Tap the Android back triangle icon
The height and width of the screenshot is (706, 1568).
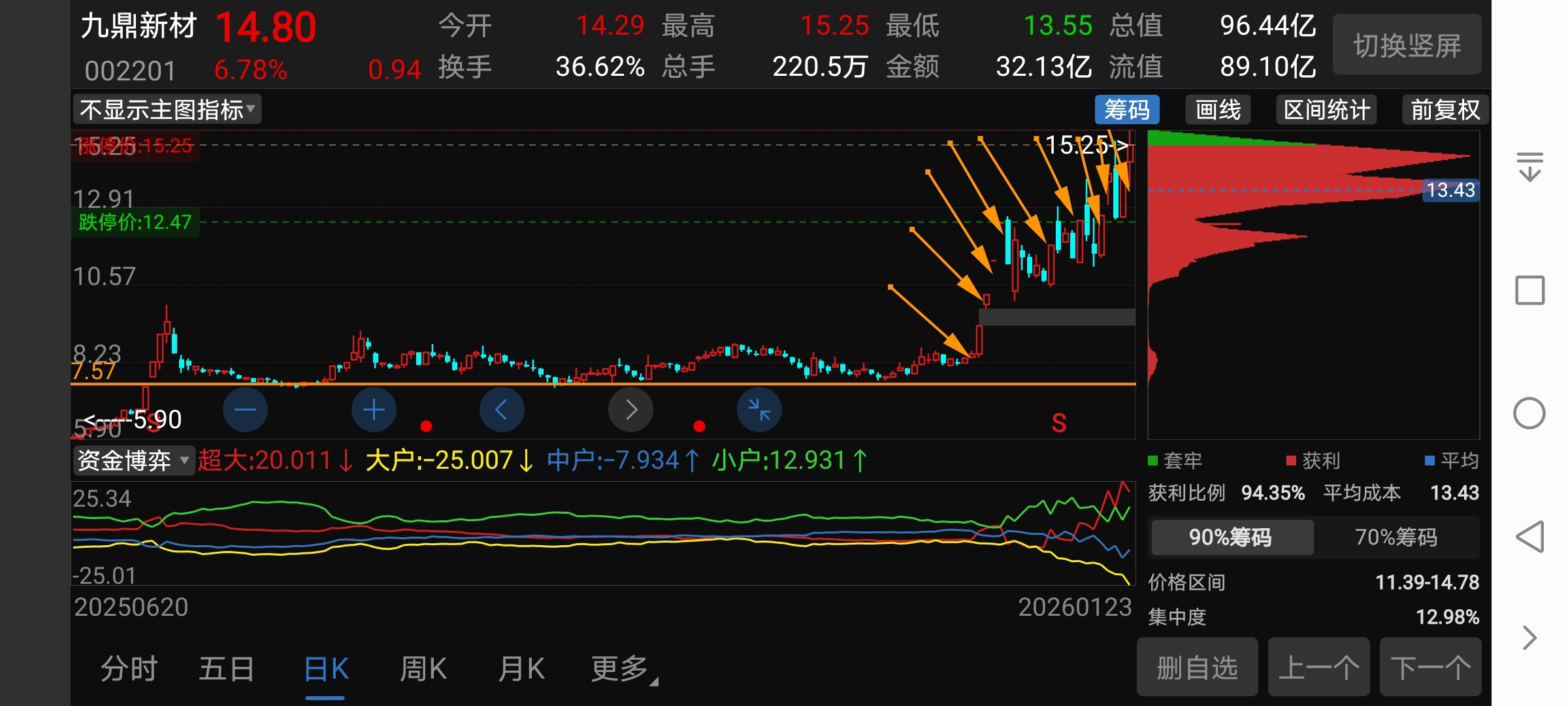(x=1529, y=537)
